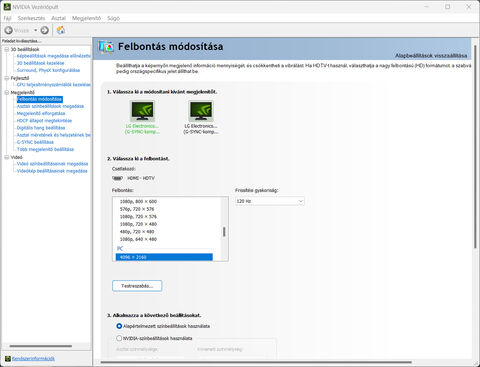Viewport: 480px width, 367px height.
Task: Open the Súgó menu
Action: [113, 18]
